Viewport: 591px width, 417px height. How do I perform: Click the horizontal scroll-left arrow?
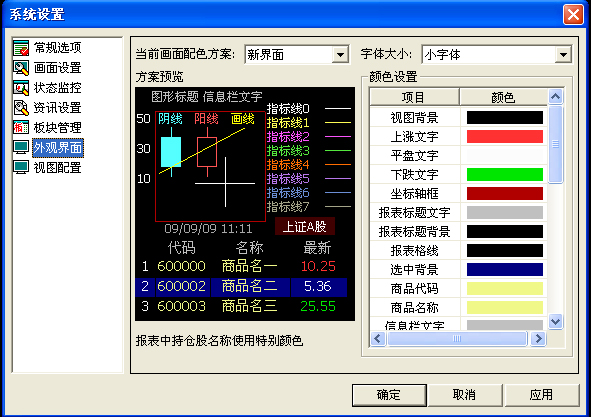point(378,339)
